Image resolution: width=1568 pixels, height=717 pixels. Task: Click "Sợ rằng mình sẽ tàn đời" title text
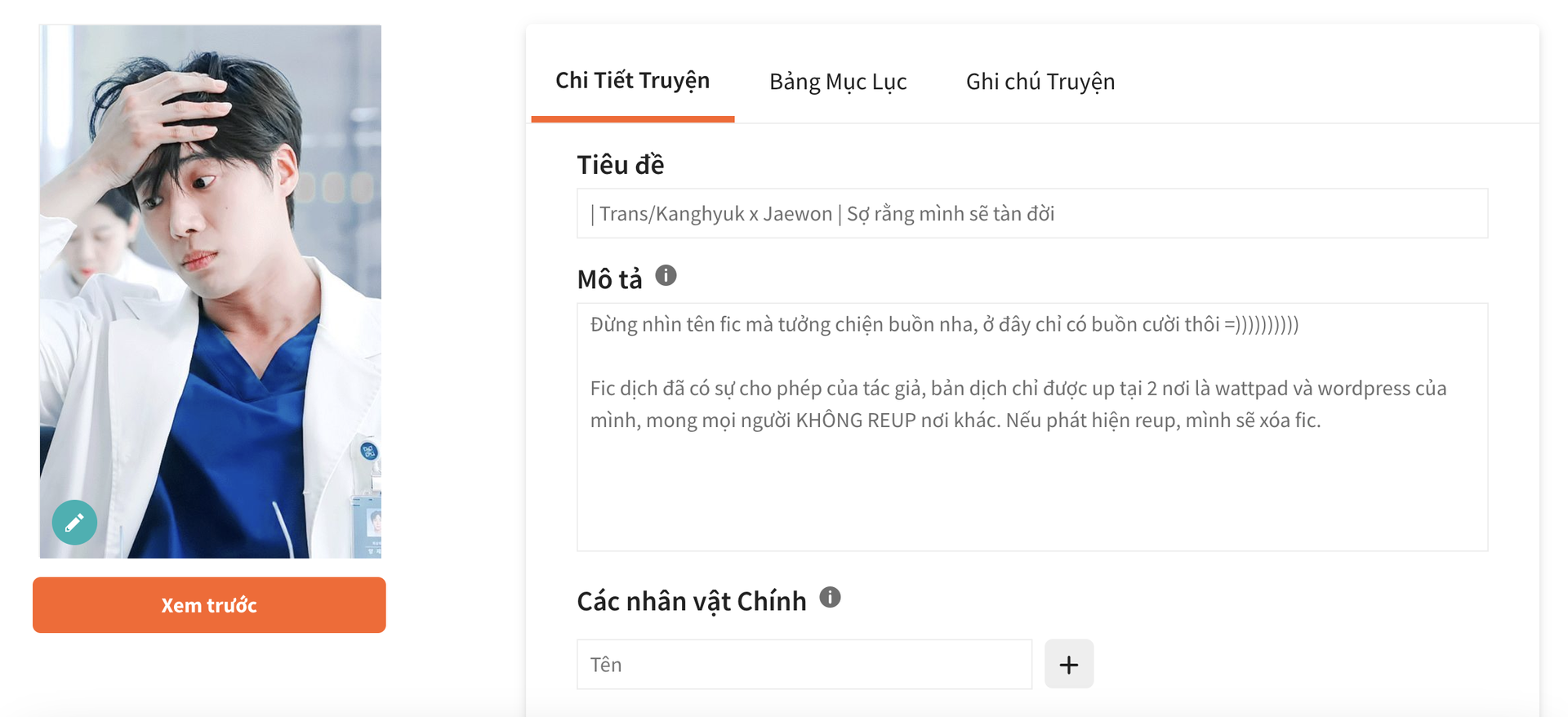coord(951,214)
